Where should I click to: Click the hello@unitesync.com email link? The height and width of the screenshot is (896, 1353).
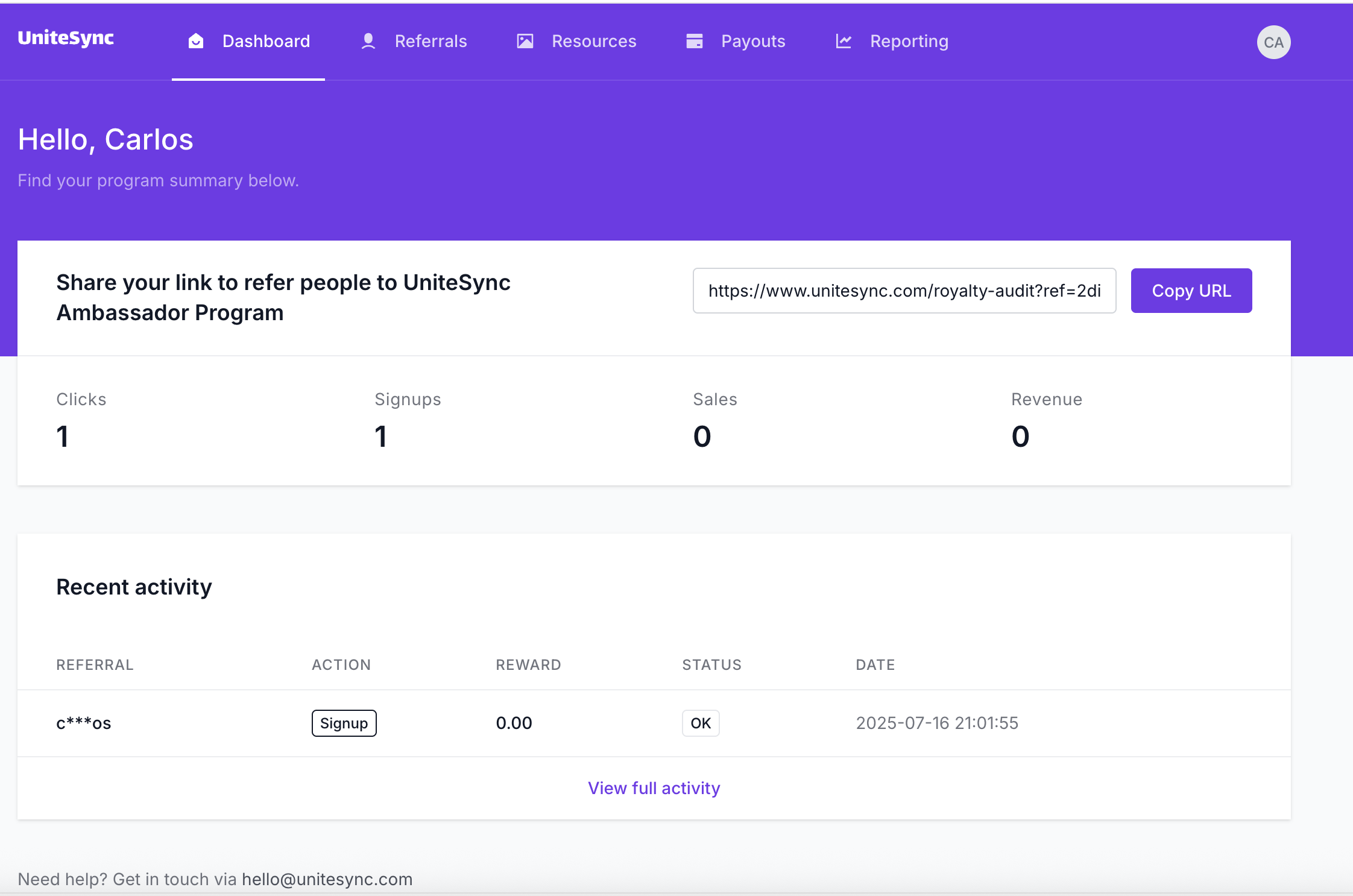pyautogui.click(x=326, y=879)
